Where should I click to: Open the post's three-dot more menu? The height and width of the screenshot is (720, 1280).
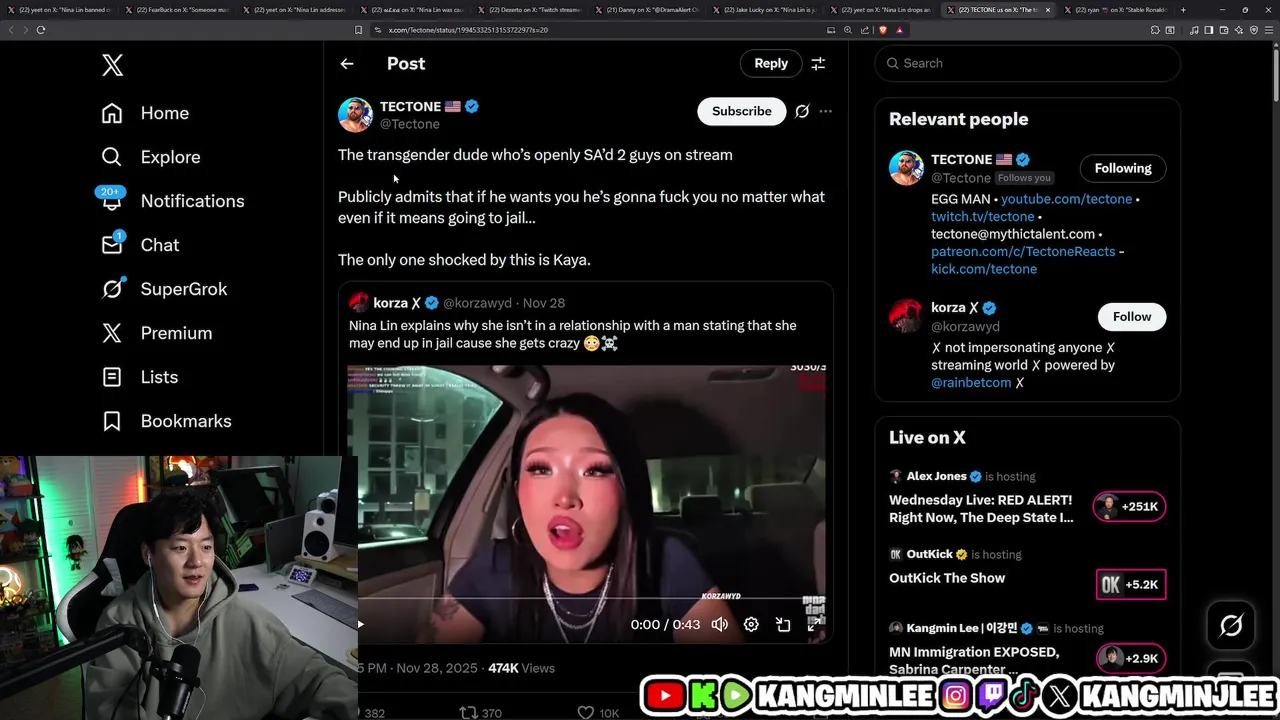825,111
